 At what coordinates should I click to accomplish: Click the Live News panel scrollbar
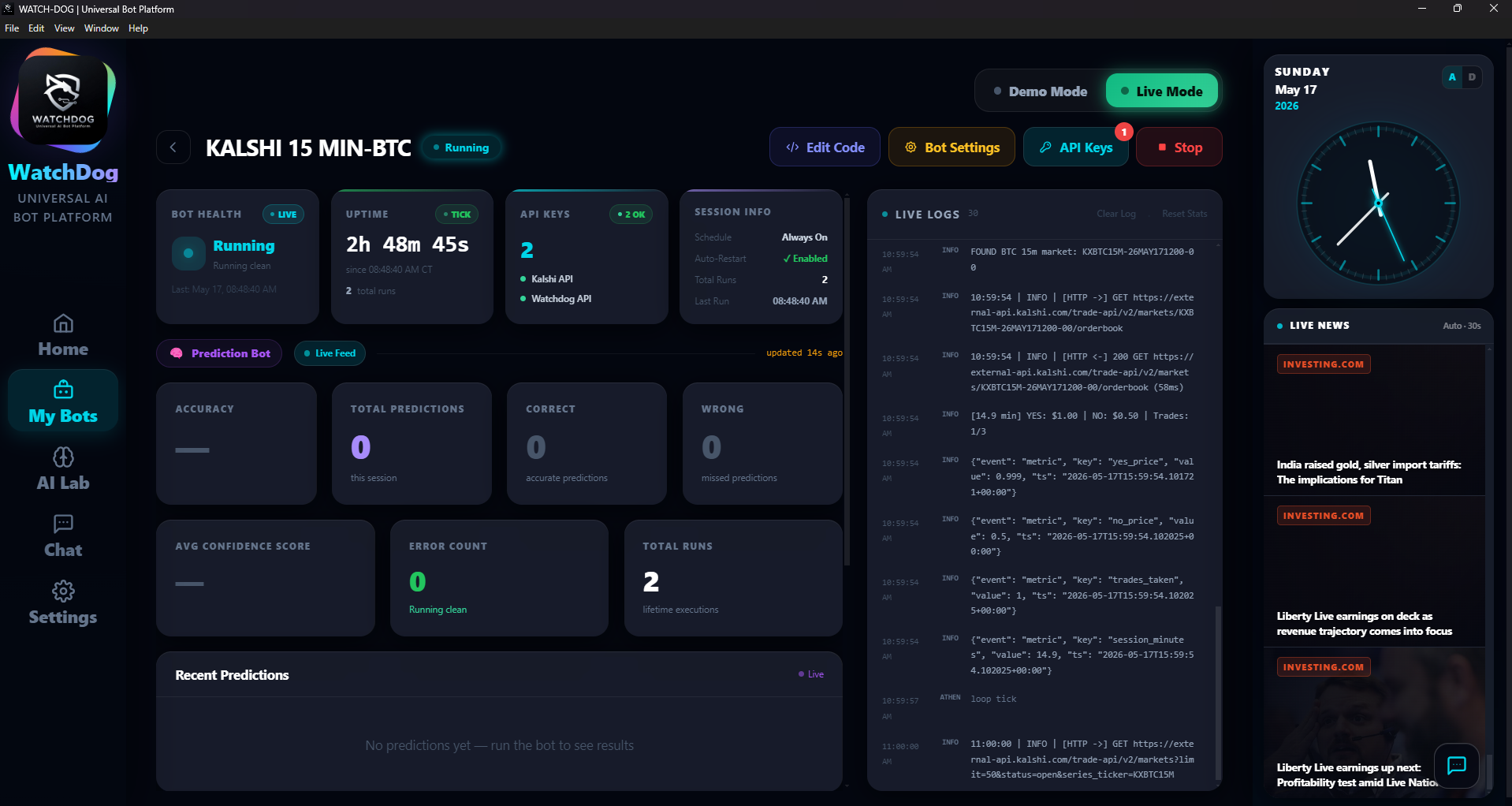[1489, 773]
